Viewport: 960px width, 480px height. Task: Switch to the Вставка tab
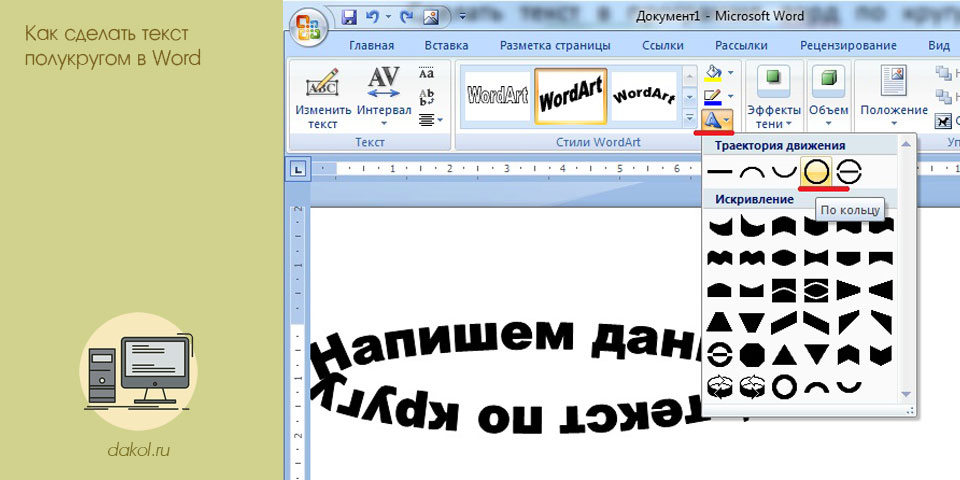point(446,45)
